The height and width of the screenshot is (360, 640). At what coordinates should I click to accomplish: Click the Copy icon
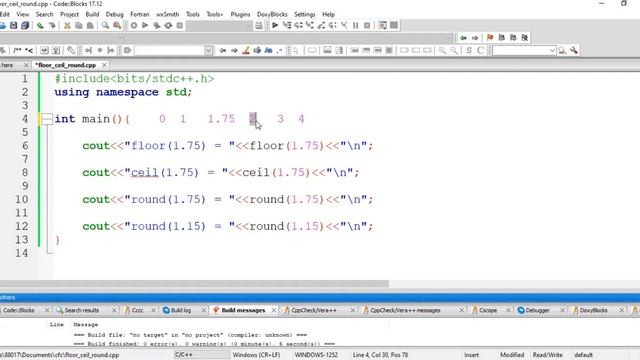pos(78,25)
